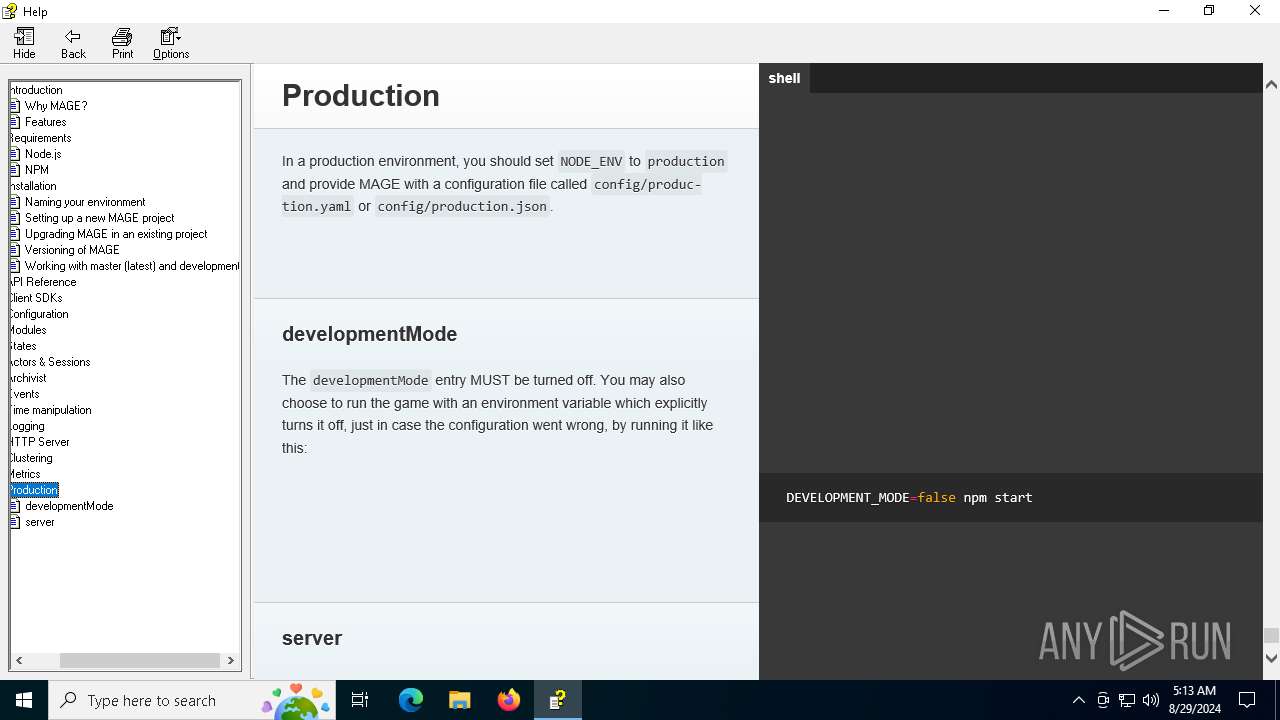Viewport: 1280px width, 720px height.
Task: Select the Archivist node
Action: (x=28, y=378)
